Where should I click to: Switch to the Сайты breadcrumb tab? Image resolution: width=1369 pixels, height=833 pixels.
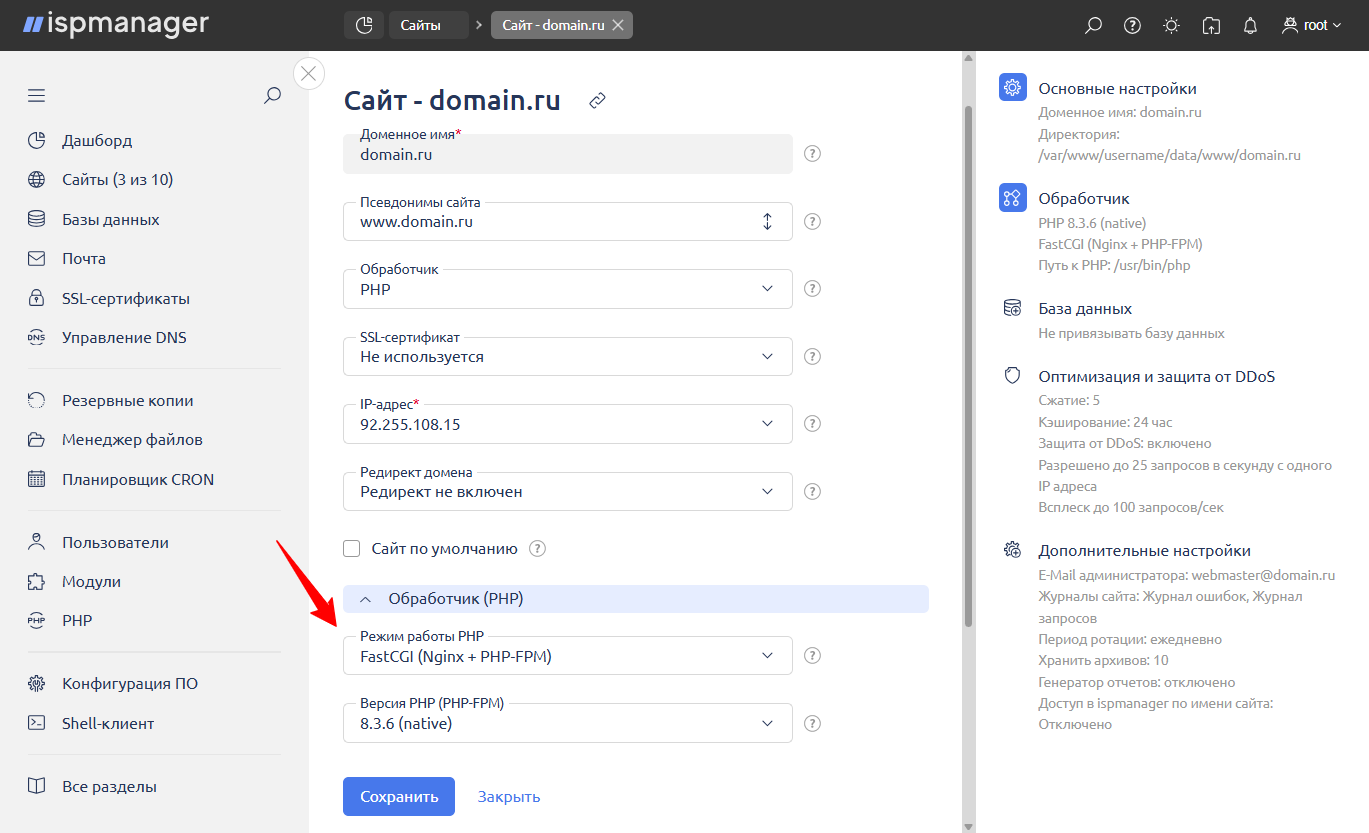point(428,25)
